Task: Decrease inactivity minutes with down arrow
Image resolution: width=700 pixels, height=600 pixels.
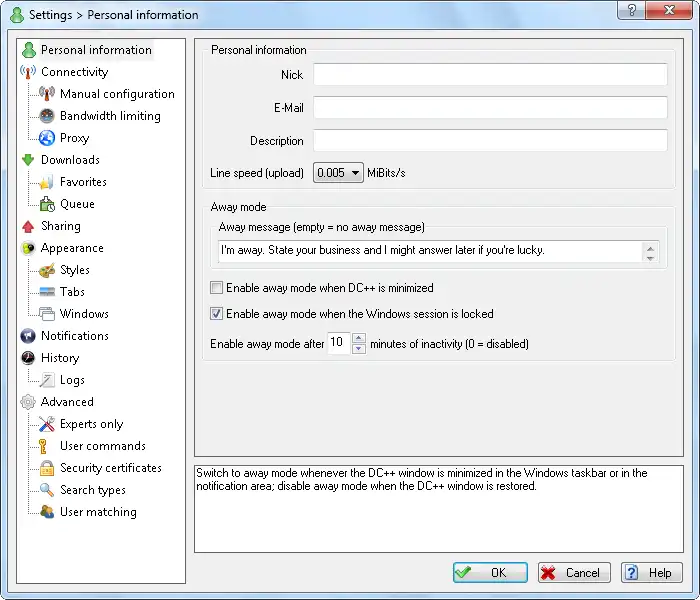Action: click(358, 349)
